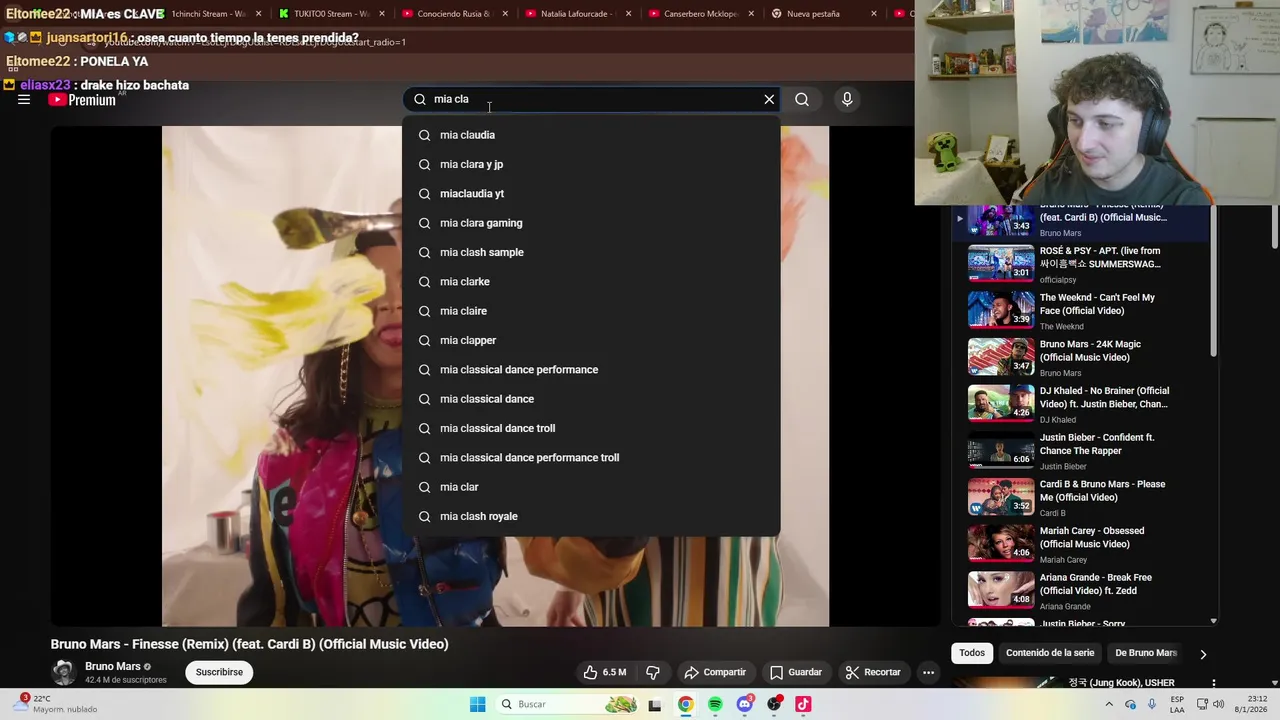The image size is (1280, 720).
Task: Pick "mia classical dance troll" suggestion
Action: pyautogui.click(x=591, y=428)
